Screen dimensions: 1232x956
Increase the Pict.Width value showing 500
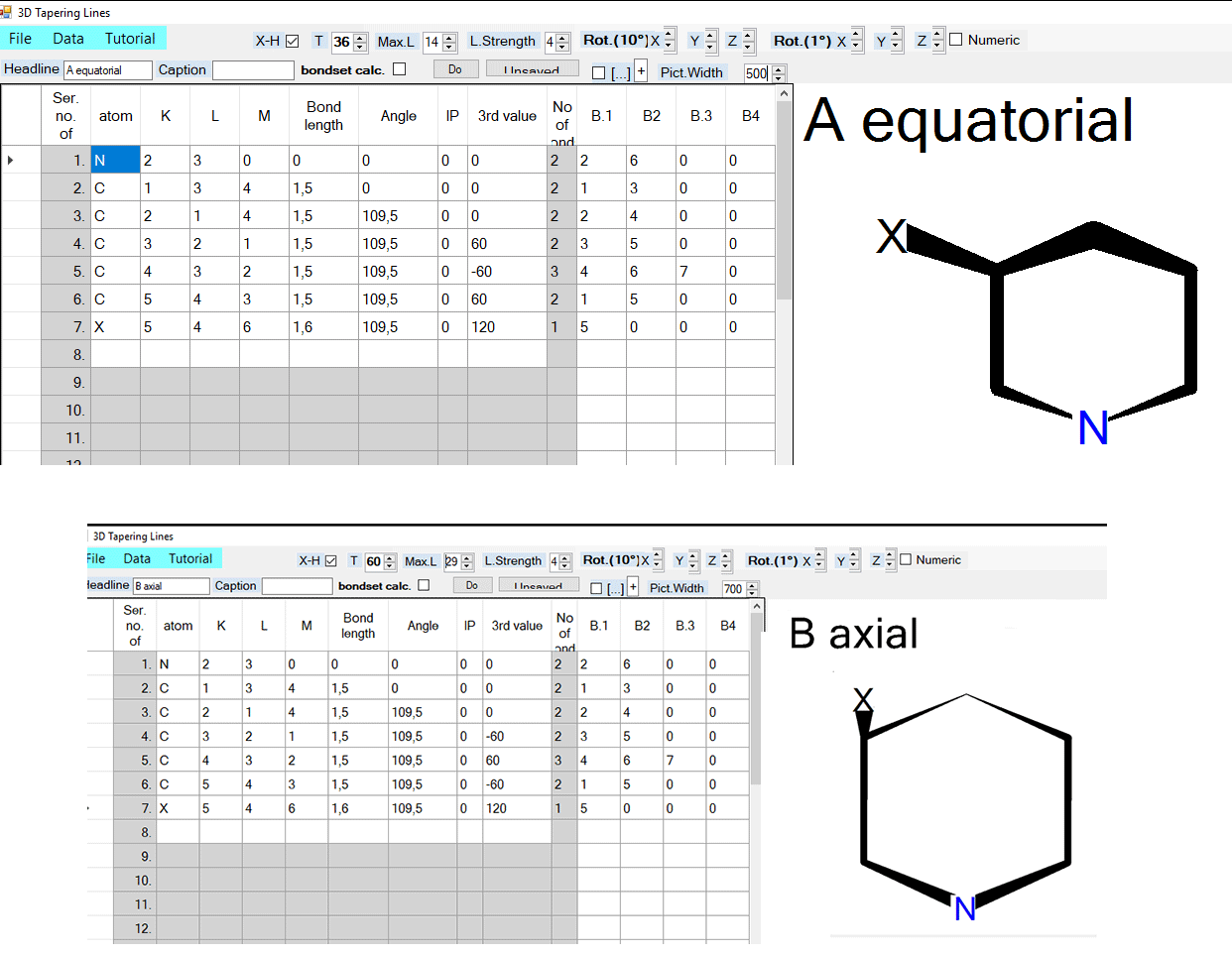pyautogui.click(x=779, y=68)
